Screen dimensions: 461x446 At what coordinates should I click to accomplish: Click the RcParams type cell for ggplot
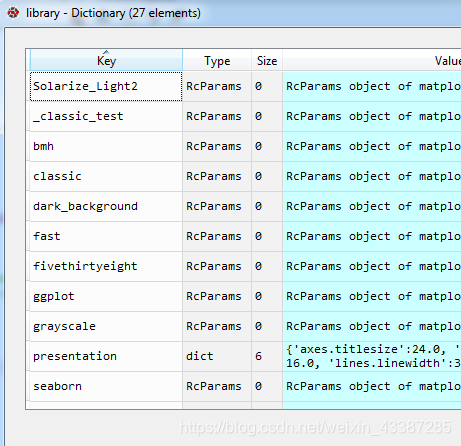pyautogui.click(x=217, y=296)
